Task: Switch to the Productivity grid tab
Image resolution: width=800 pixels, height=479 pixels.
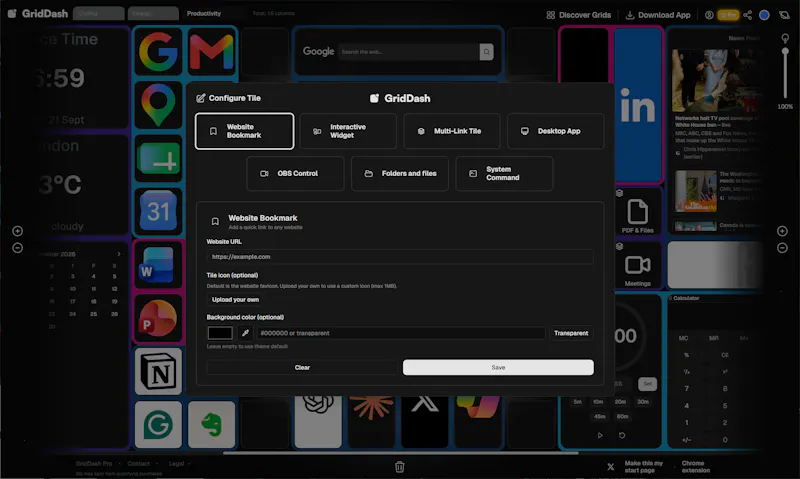Action: click(x=204, y=13)
